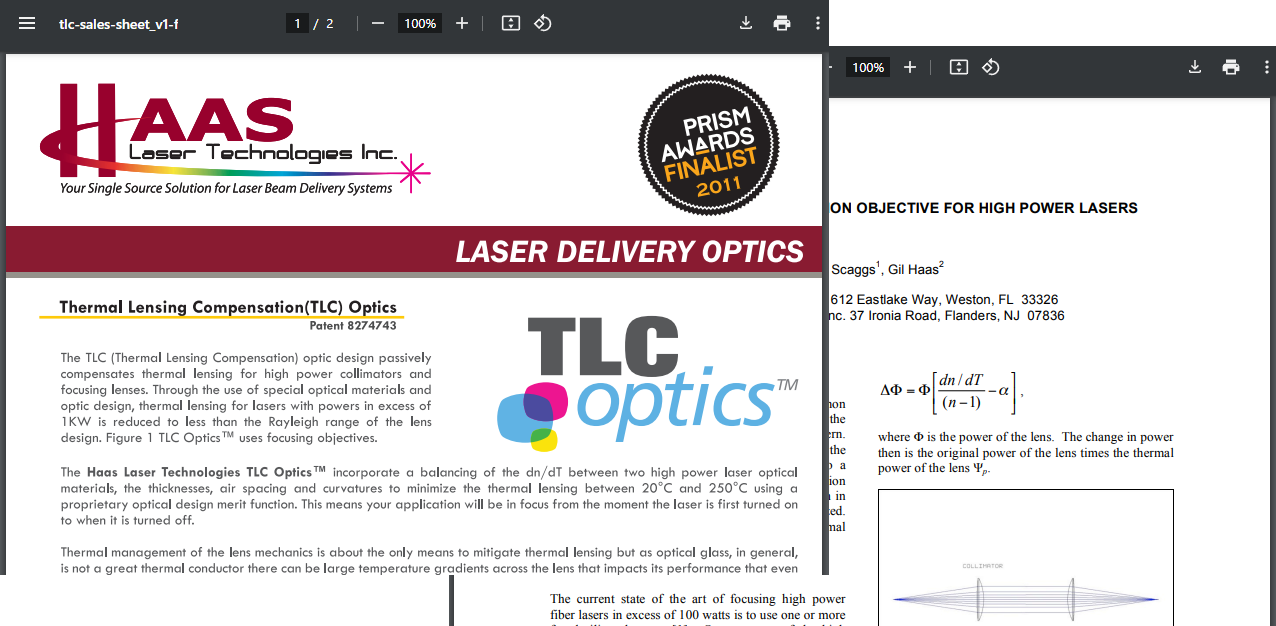Viewport: 1276px width, 626px height.
Task: Click Fit to page in the right PDF viewer
Action: (x=959, y=67)
